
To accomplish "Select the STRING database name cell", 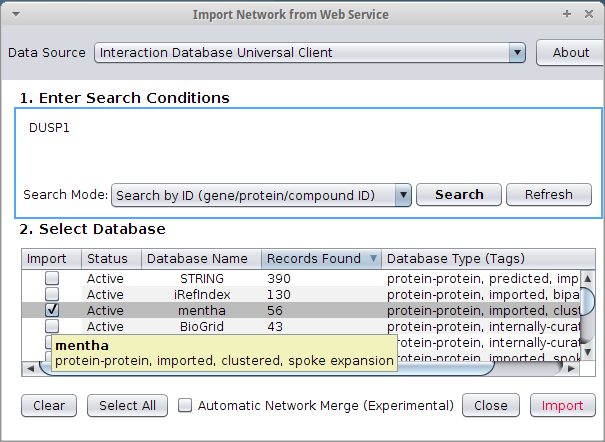I will 201,278.
